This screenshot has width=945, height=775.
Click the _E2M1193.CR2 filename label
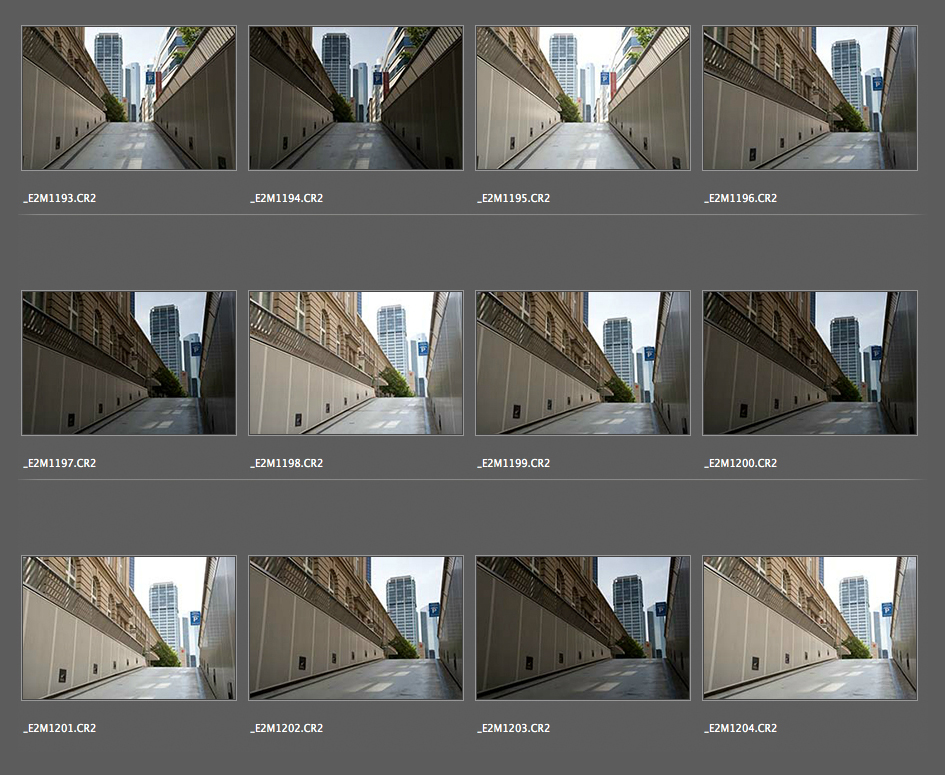[60, 199]
